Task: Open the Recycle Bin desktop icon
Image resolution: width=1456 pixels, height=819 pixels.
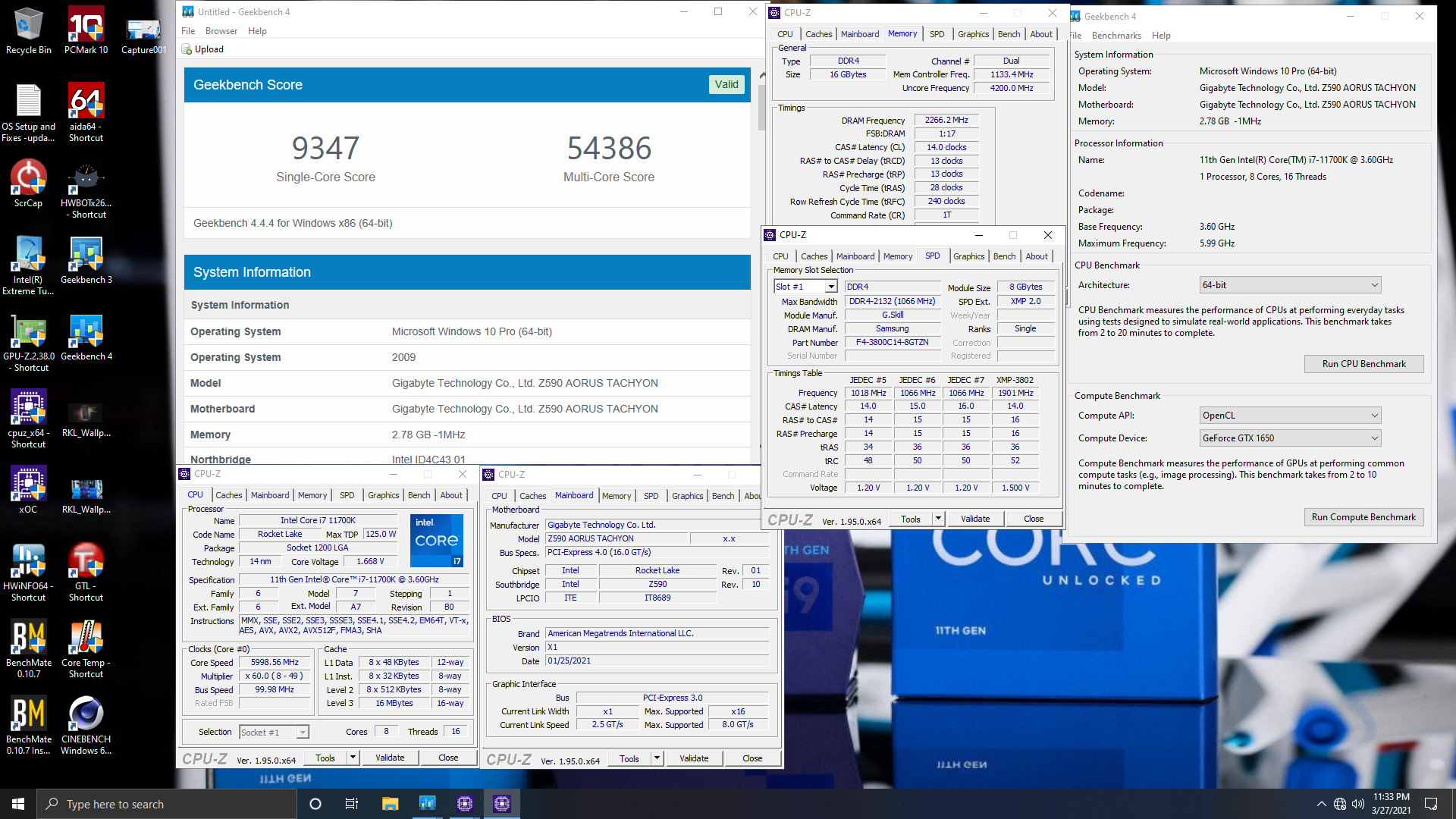Action: (28, 30)
